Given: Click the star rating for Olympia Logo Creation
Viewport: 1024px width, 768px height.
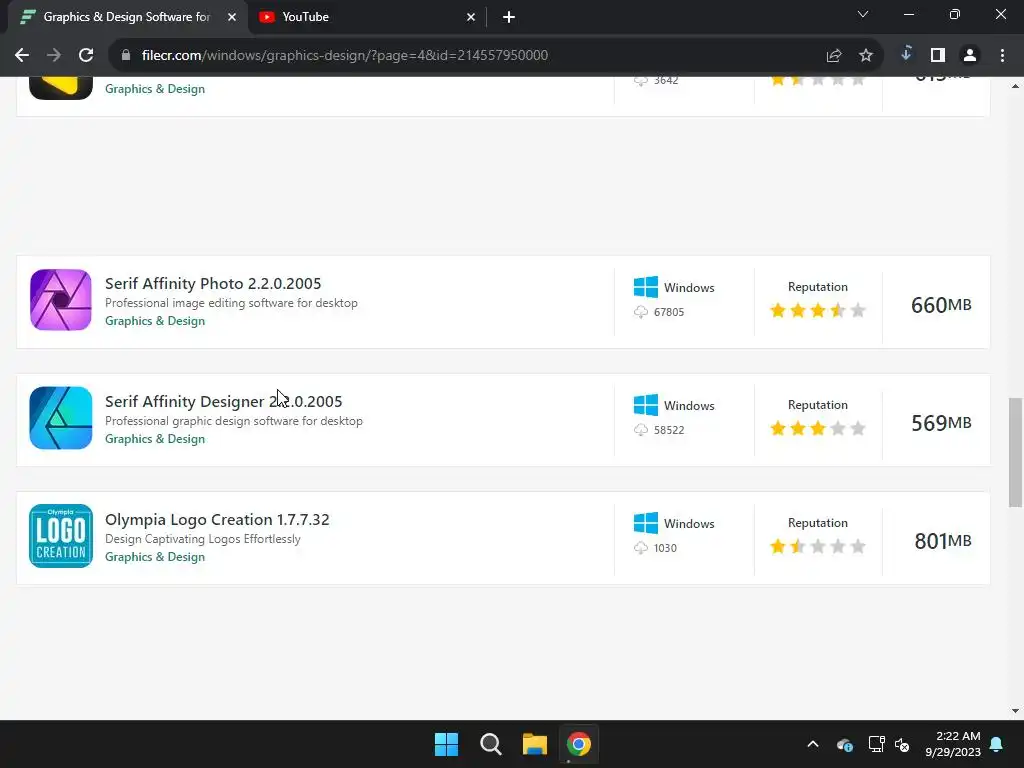Looking at the screenshot, I should pos(818,546).
